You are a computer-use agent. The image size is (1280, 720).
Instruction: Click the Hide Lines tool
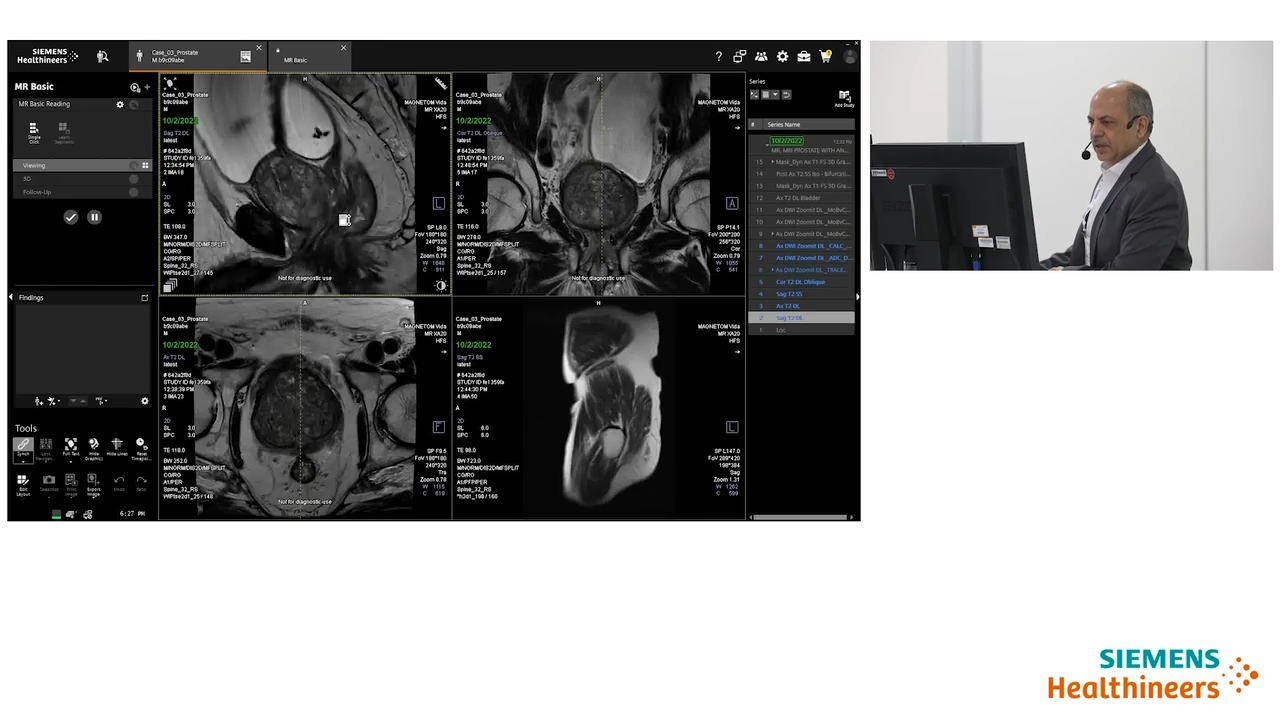tap(117, 447)
